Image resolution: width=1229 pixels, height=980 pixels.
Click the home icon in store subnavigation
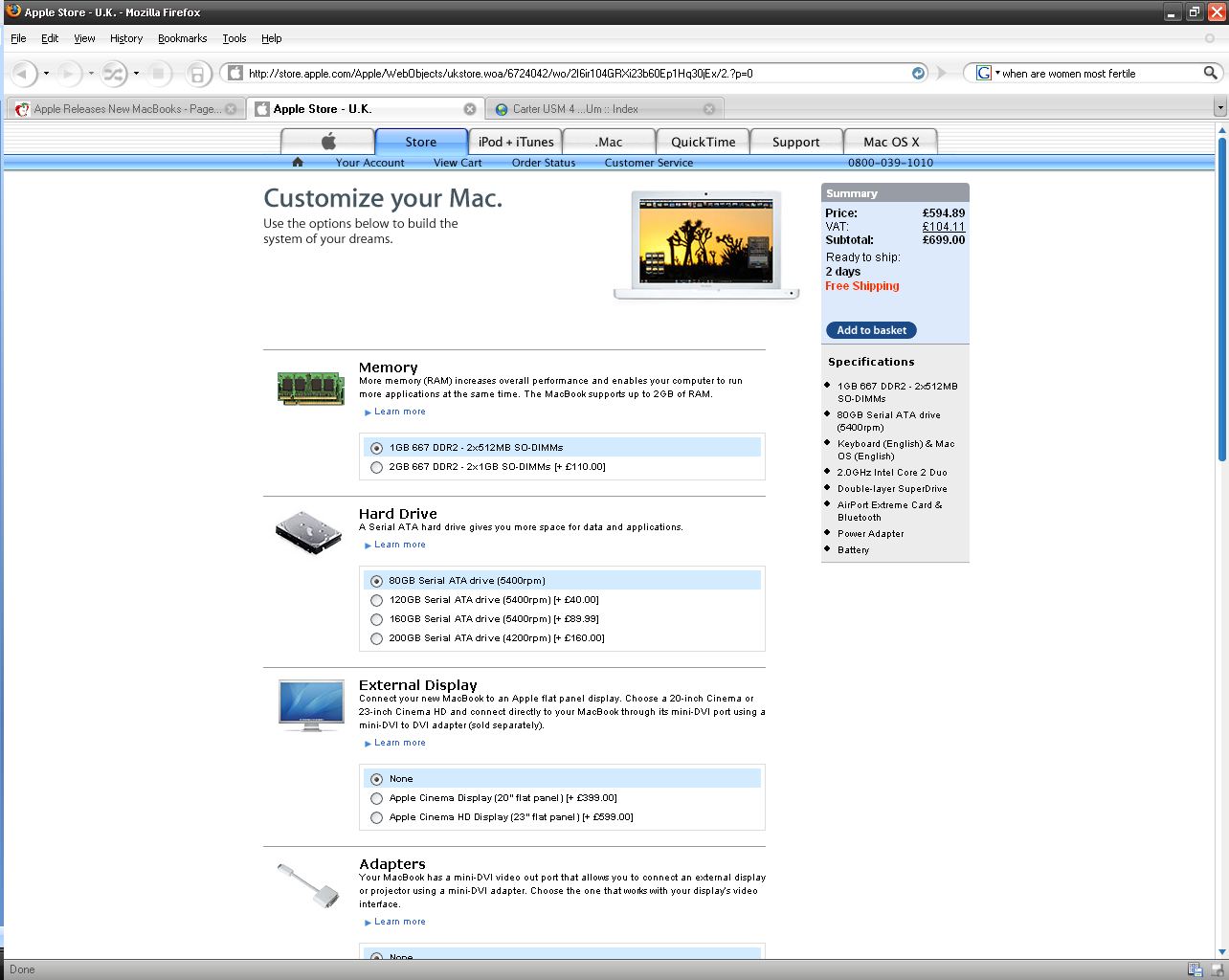[298, 162]
